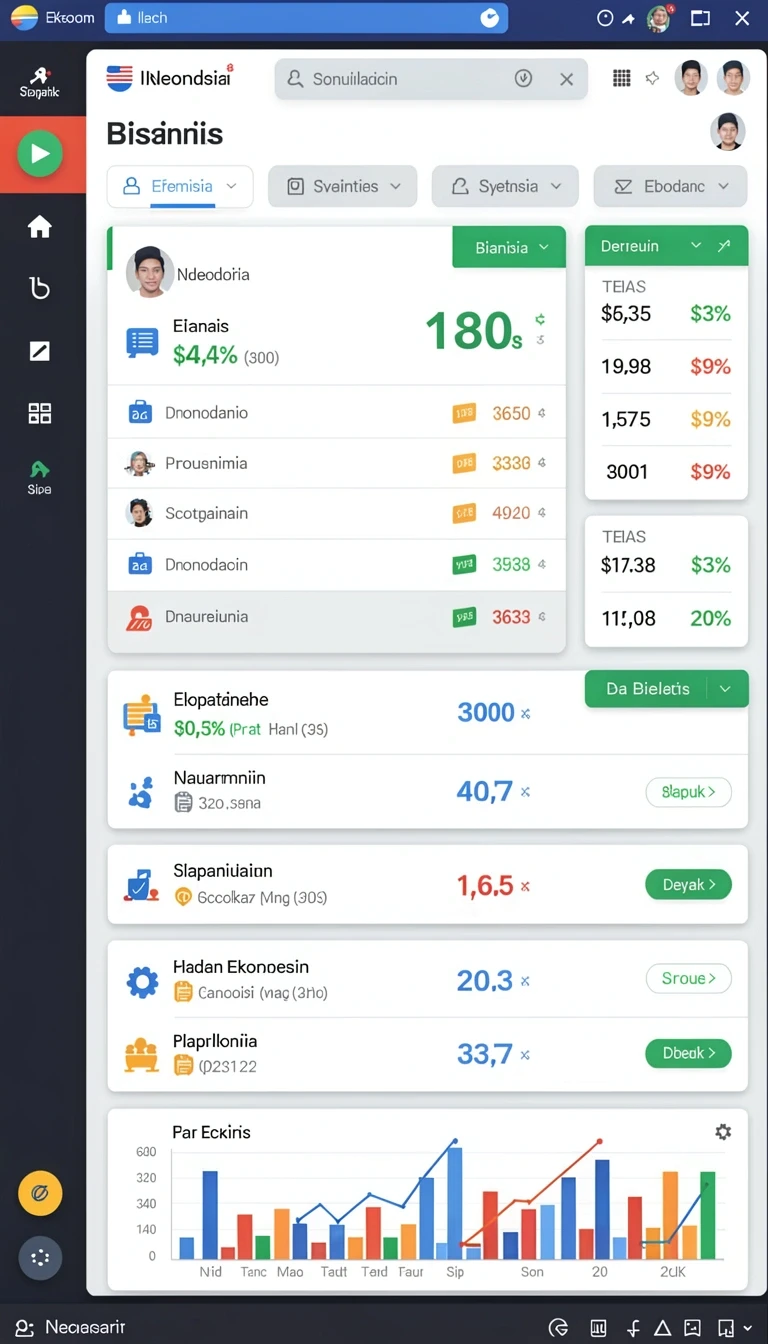Screen dimensions: 768x1344
Task: Click the green Dbeak button
Action: [x=689, y=1053]
